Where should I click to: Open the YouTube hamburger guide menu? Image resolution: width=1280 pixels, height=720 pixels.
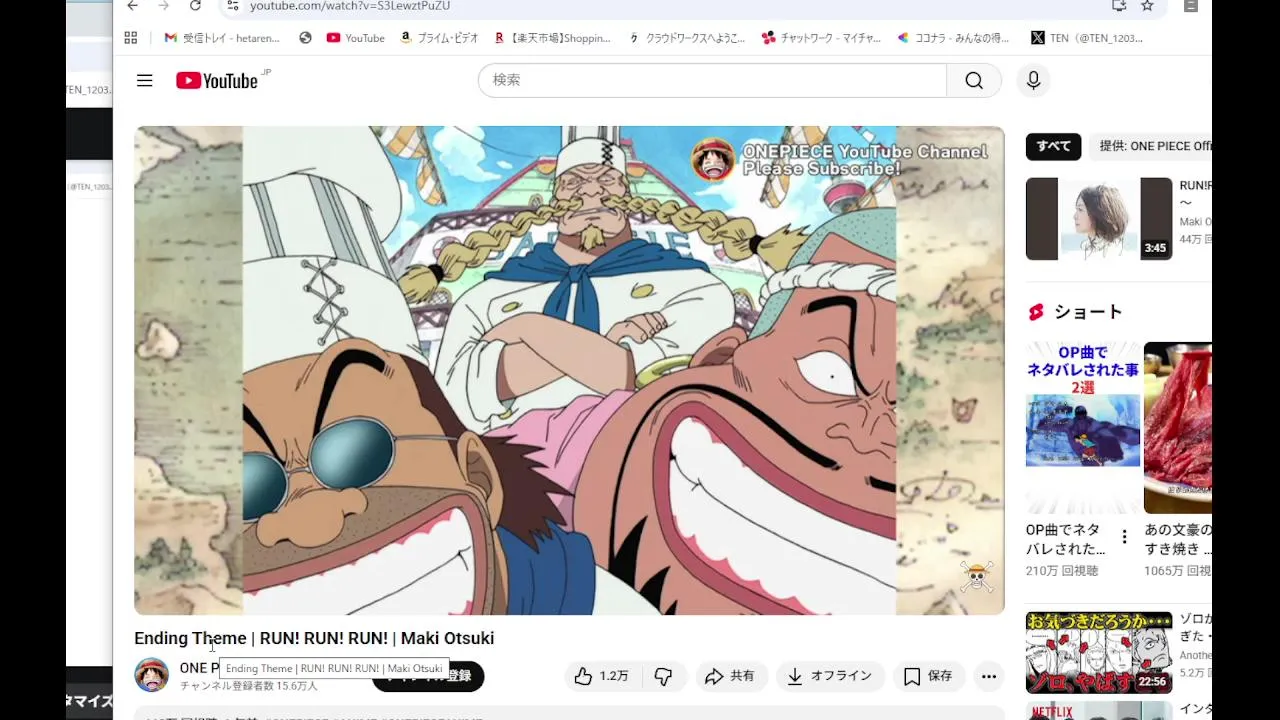tap(145, 81)
